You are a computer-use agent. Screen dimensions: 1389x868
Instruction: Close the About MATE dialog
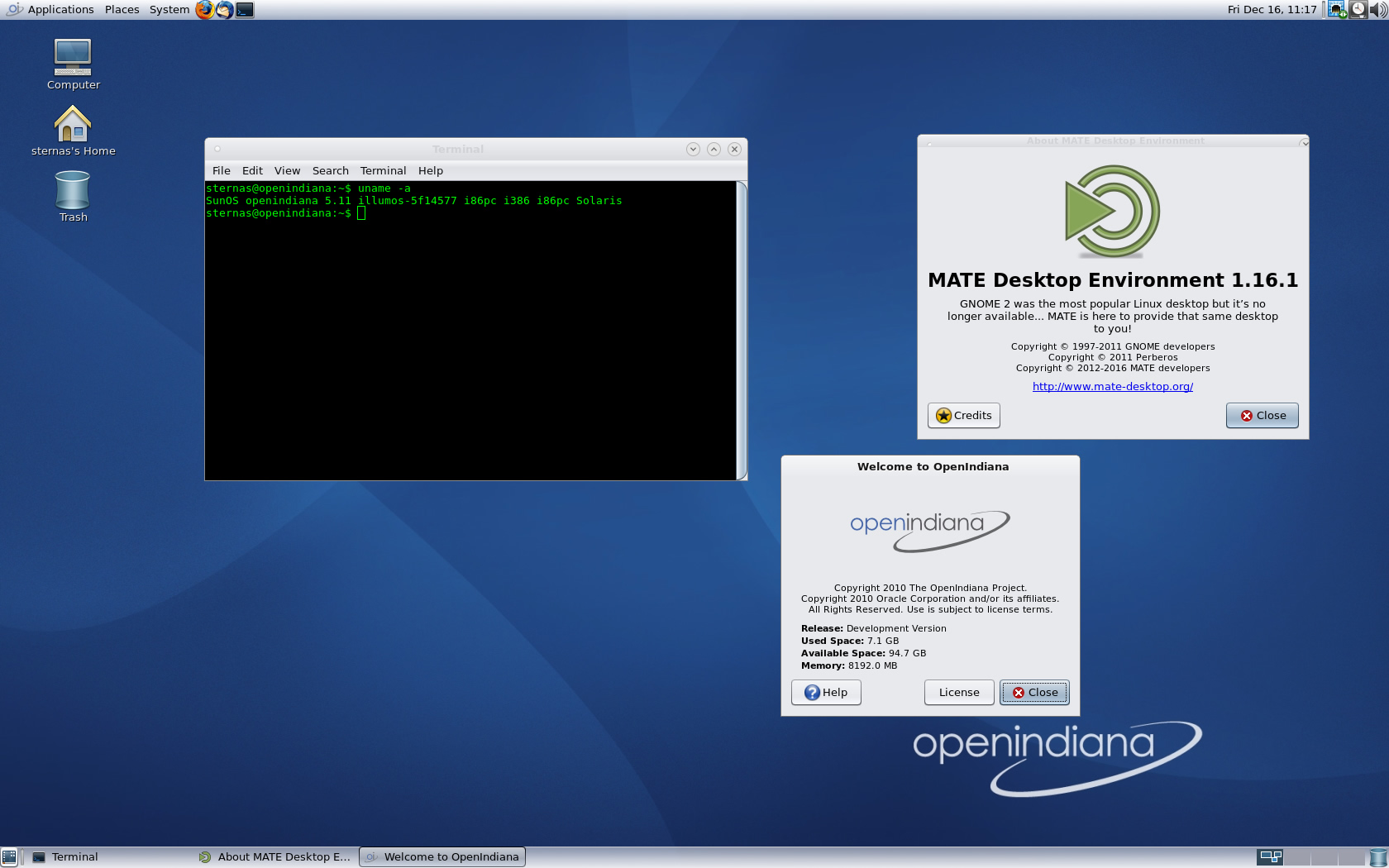1262,416
